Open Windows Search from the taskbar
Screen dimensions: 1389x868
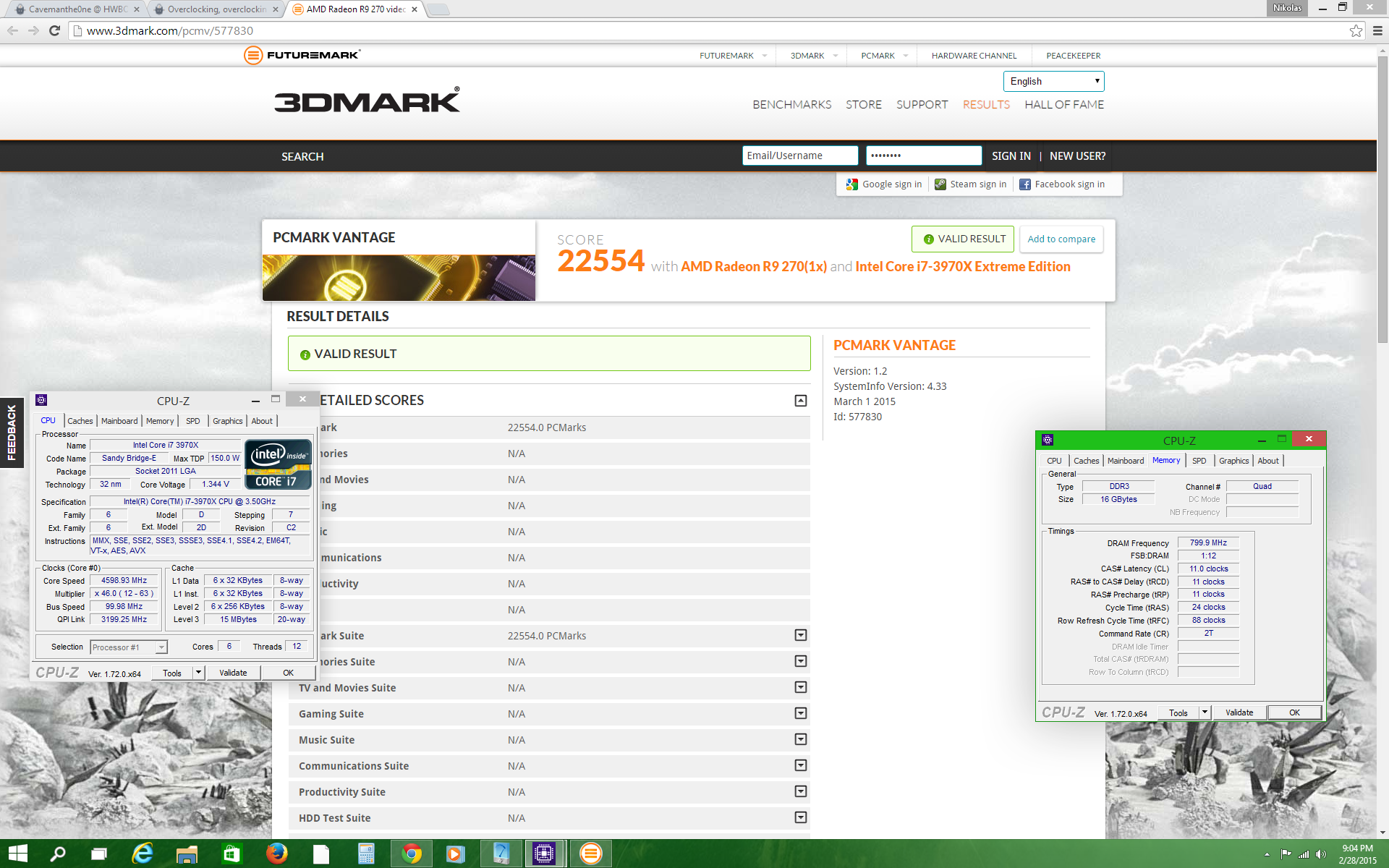point(58,854)
